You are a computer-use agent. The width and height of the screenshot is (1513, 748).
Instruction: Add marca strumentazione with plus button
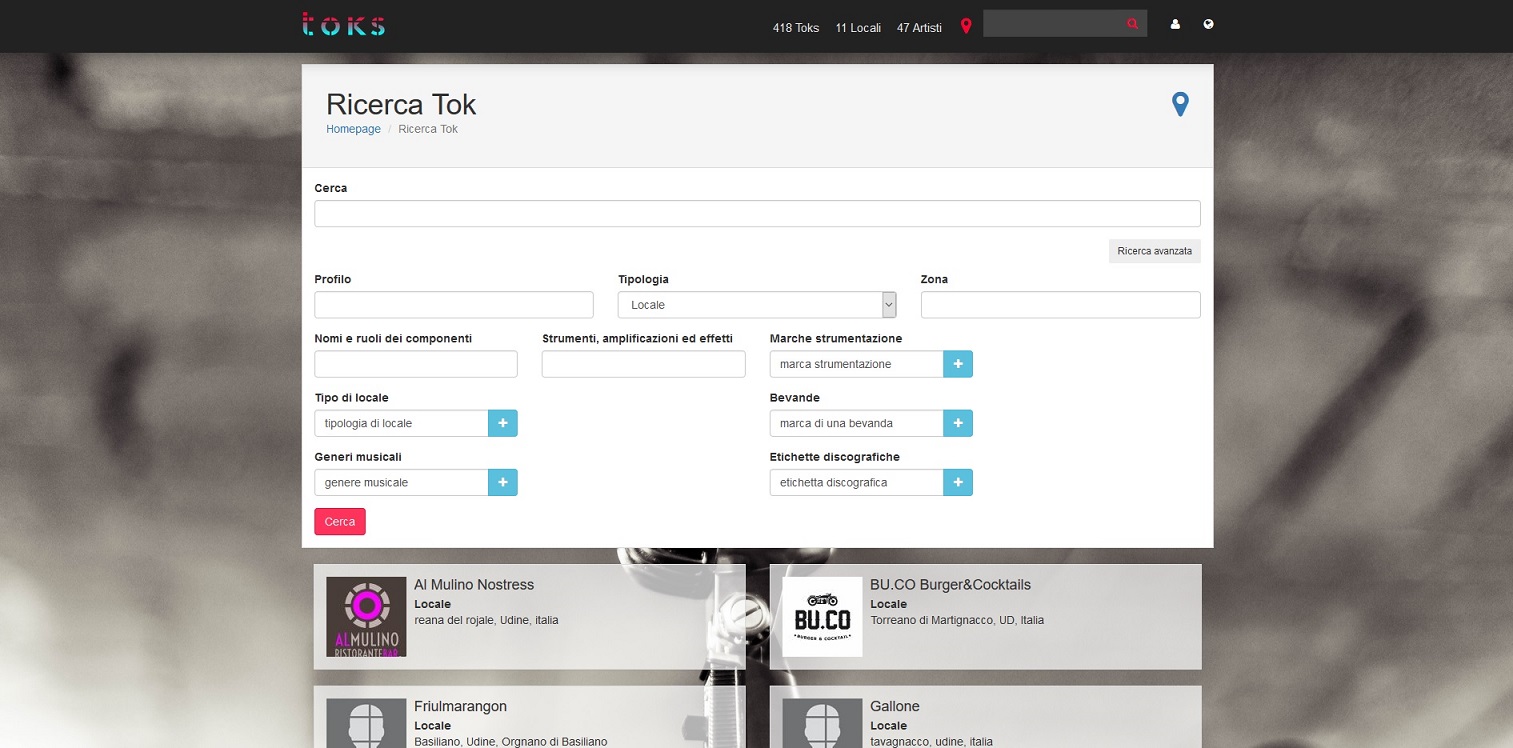point(958,364)
